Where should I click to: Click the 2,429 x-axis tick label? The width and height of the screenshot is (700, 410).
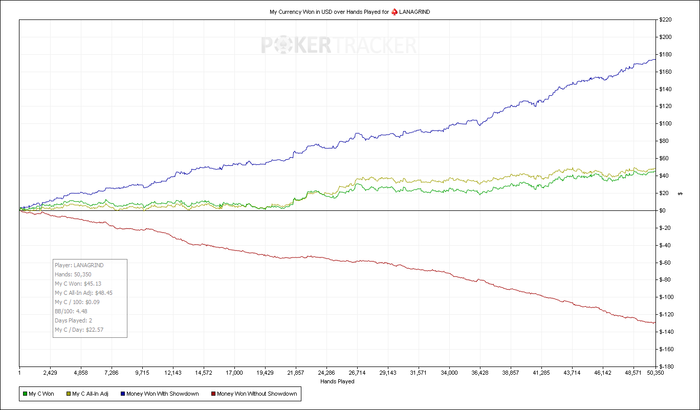(x=50, y=372)
